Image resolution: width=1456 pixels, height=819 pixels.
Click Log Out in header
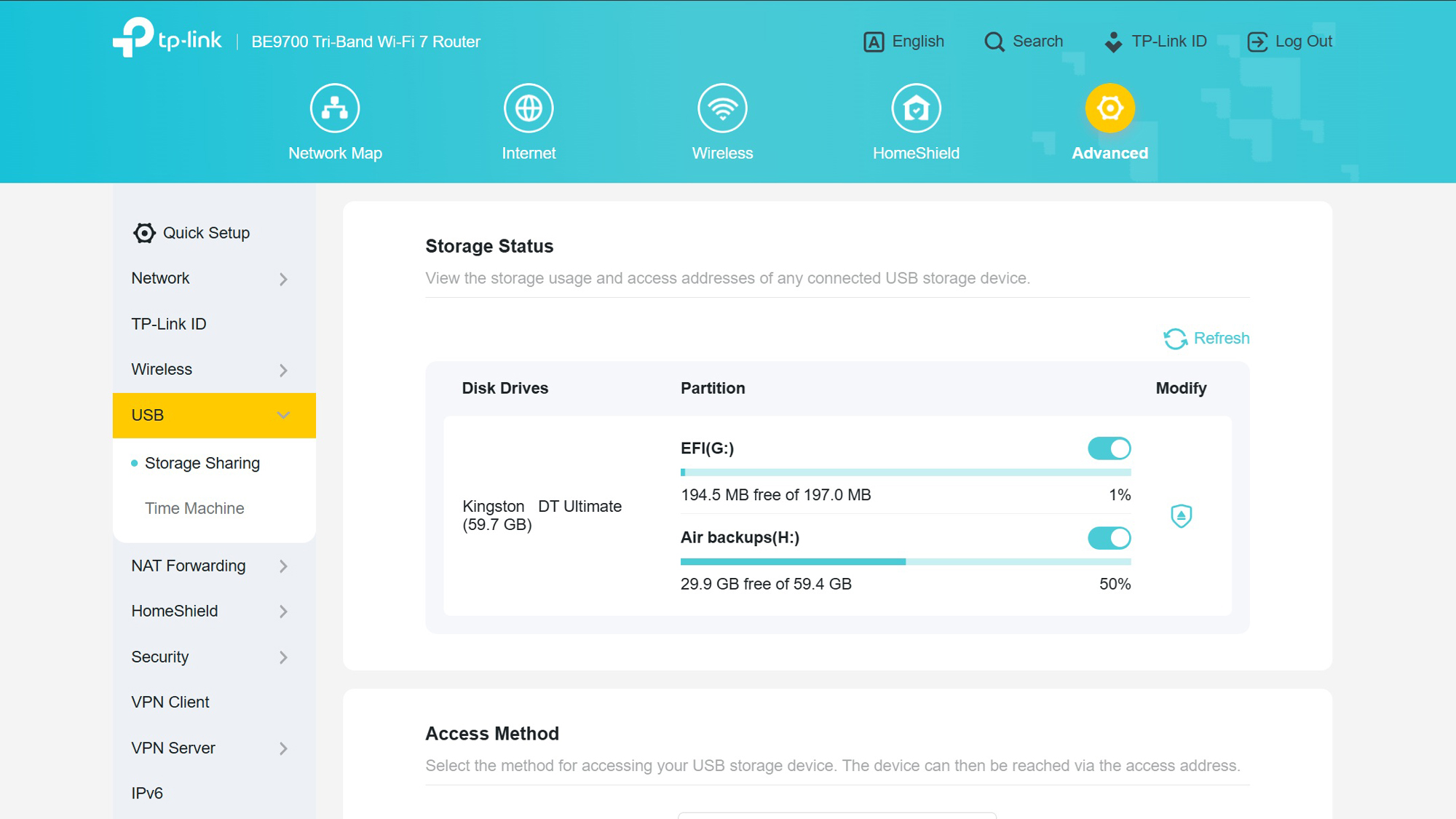(x=1289, y=41)
